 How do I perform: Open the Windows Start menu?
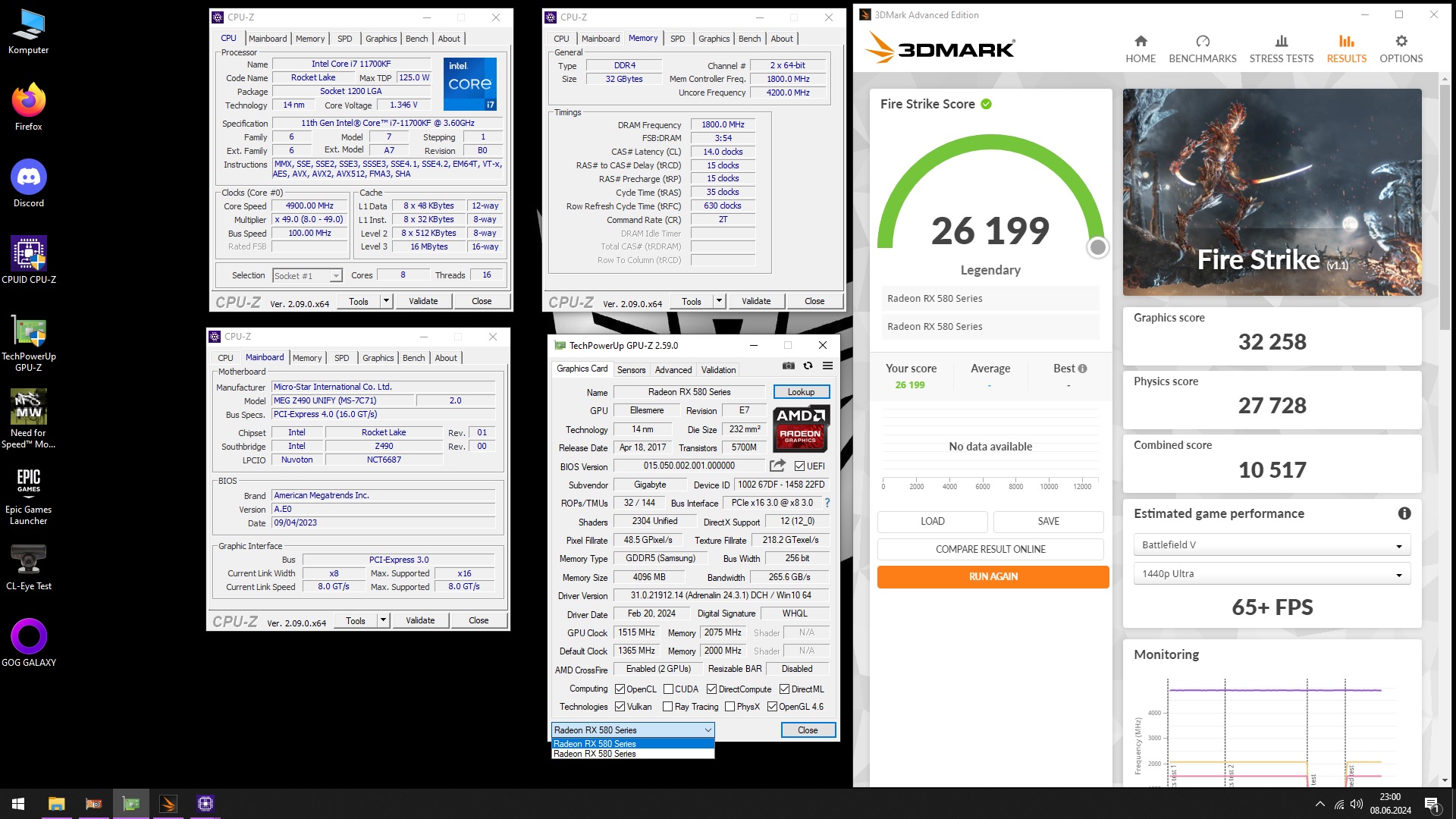coord(18,804)
